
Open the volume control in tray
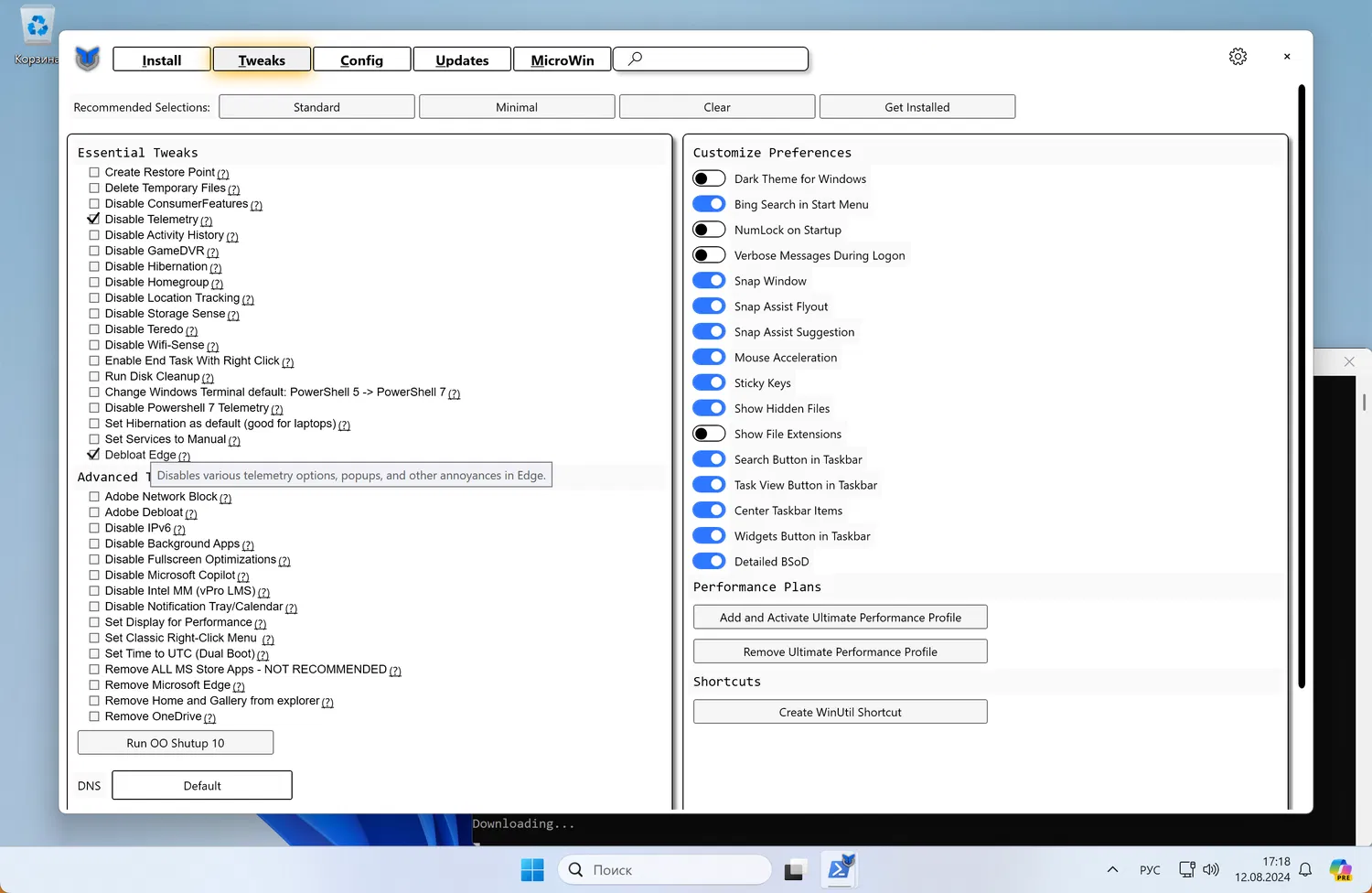(x=1211, y=869)
